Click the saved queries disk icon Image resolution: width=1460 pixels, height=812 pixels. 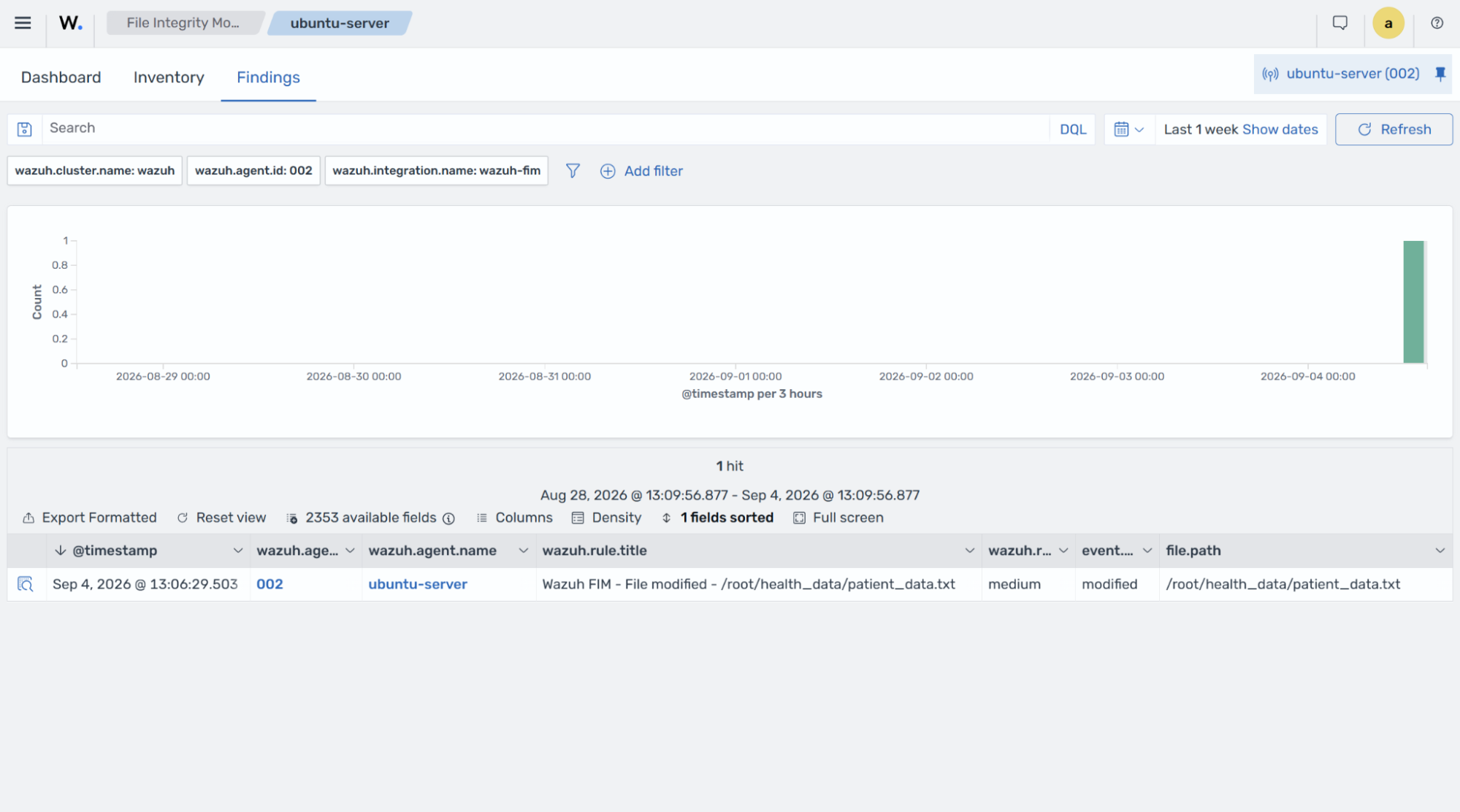24,129
